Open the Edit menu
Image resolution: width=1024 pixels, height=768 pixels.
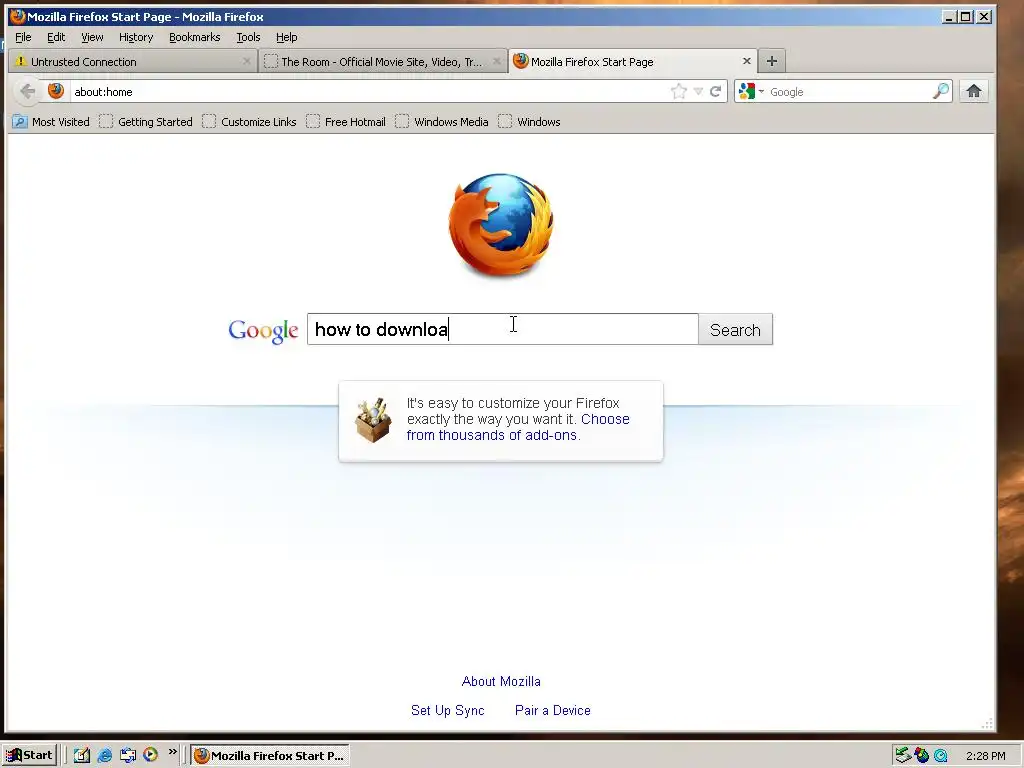56,37
